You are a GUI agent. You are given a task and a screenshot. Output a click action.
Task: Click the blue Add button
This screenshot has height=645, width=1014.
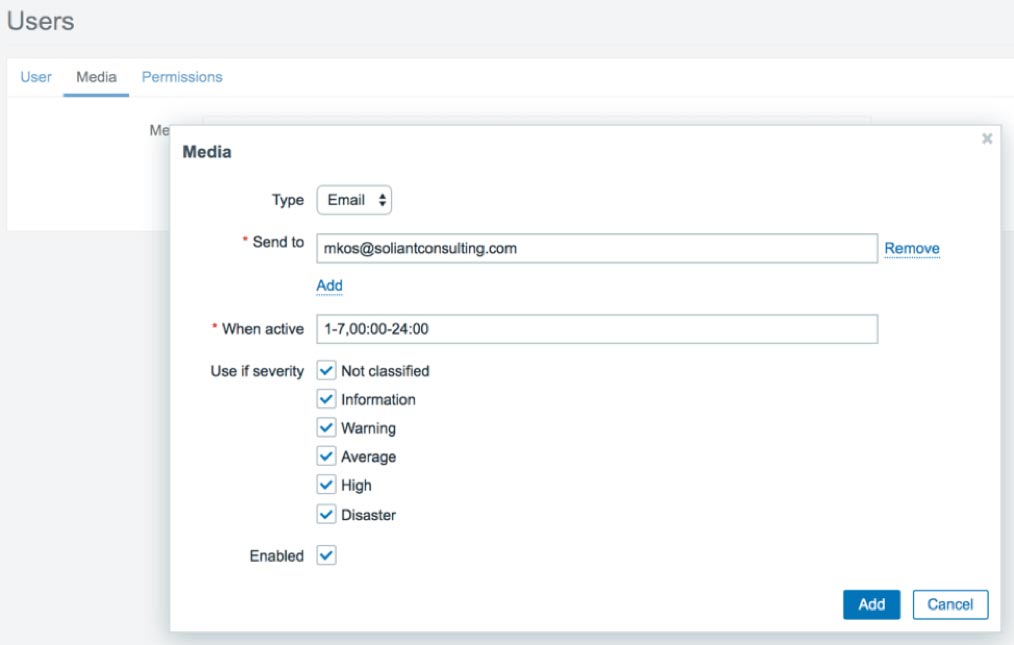[x=871, y=604]
